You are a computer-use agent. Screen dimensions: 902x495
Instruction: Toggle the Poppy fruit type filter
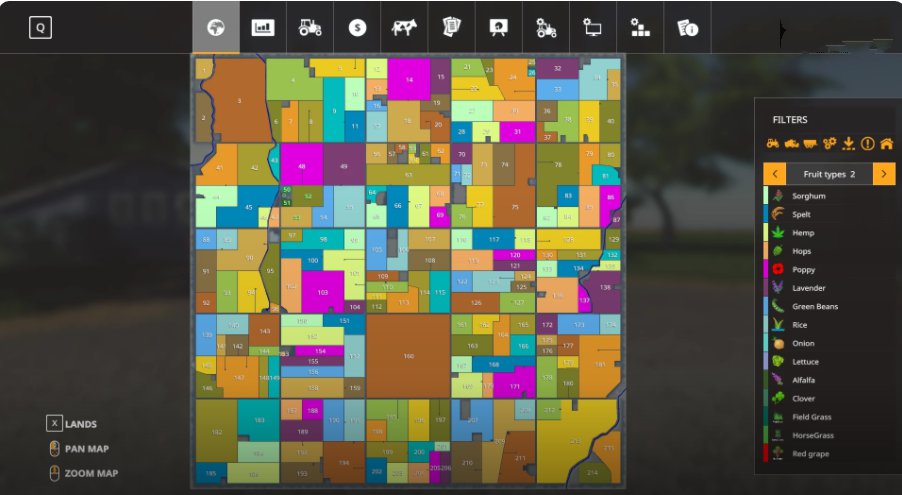pyautogui.click(x=803, y=270)
